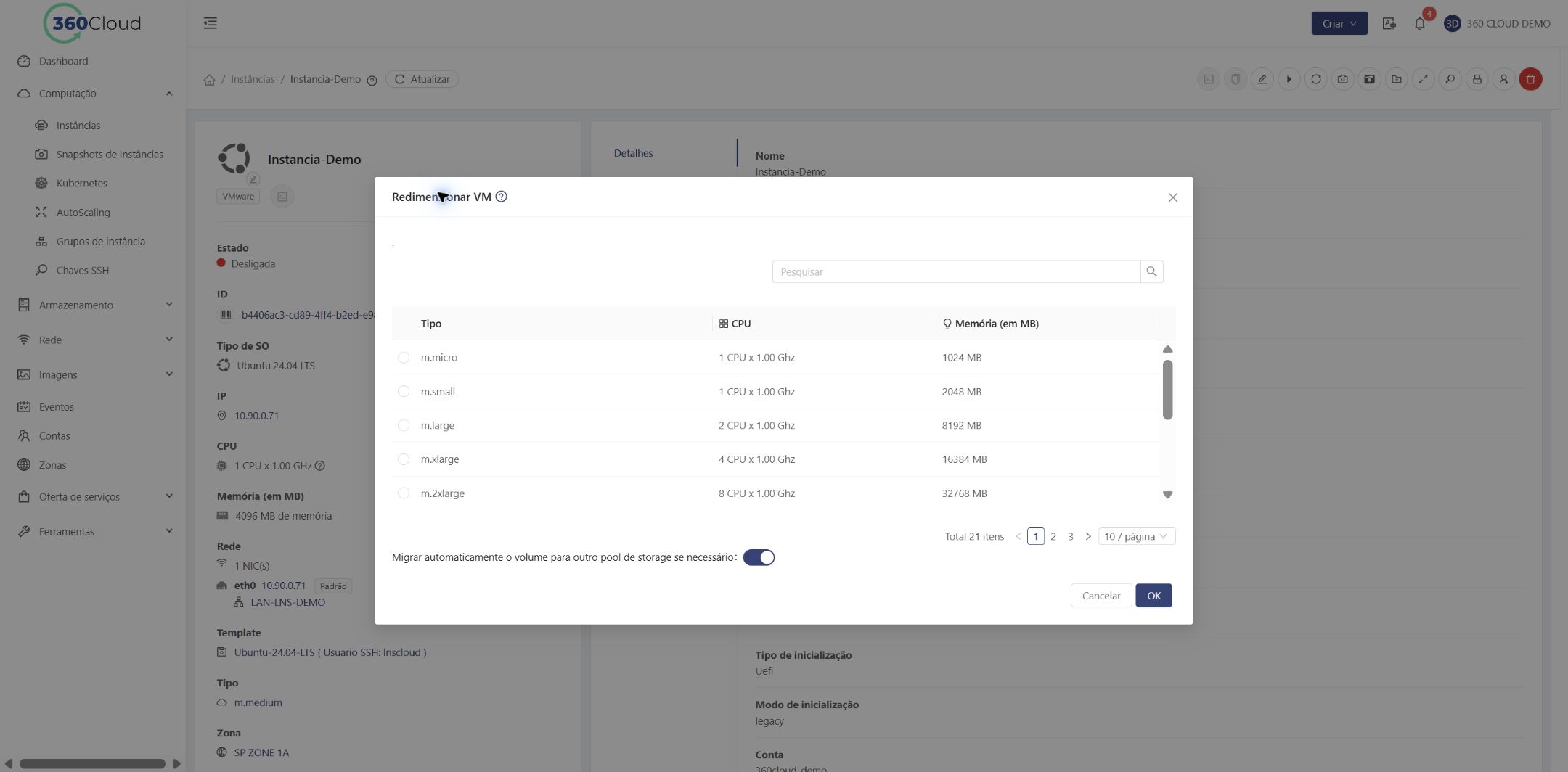Select the m.micro radio option

point(404,357)
